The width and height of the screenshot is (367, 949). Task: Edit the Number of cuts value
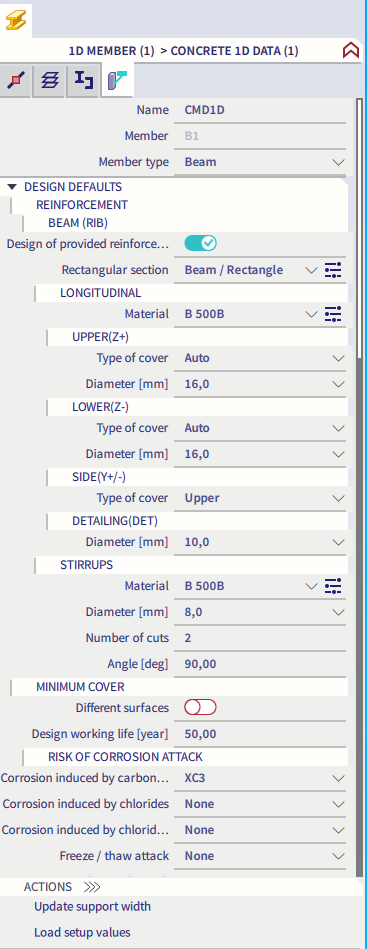click(260, 639)
